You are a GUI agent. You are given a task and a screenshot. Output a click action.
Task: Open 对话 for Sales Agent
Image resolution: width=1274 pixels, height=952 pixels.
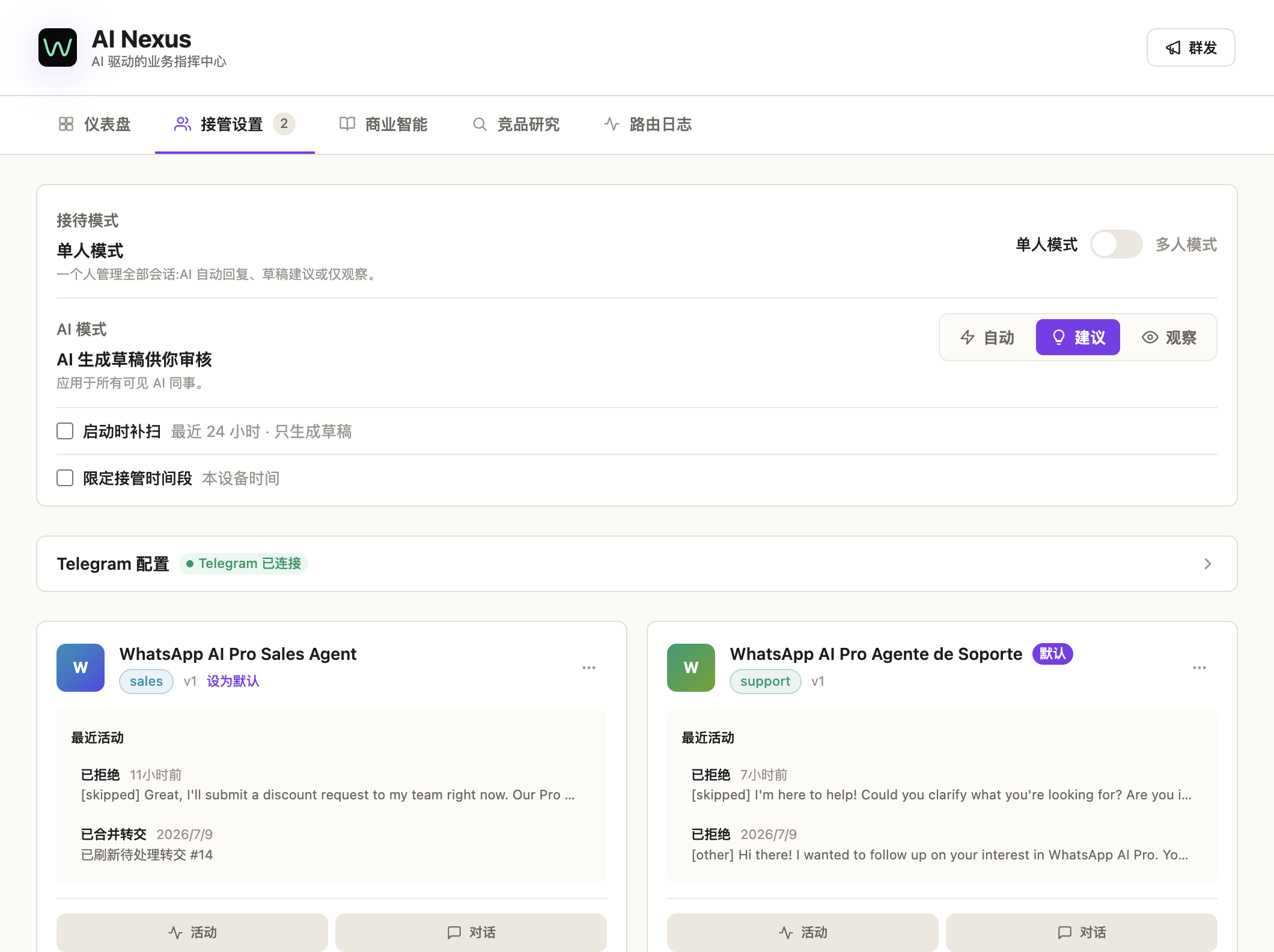[471, 932]
